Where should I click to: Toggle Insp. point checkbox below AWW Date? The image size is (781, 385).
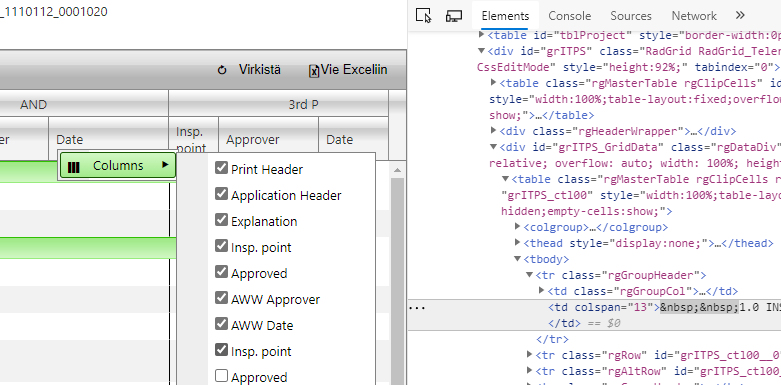pos(221,350)
